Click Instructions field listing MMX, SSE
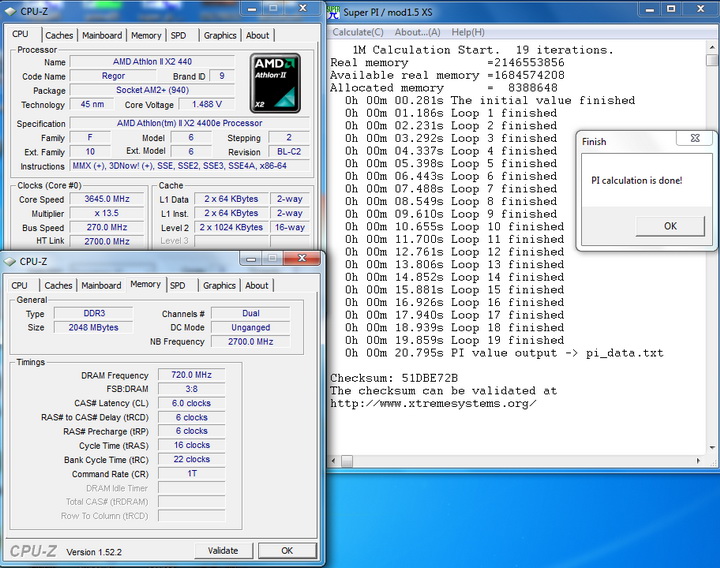720x568 pixels. pyautogui.click(x=190, y=166)
